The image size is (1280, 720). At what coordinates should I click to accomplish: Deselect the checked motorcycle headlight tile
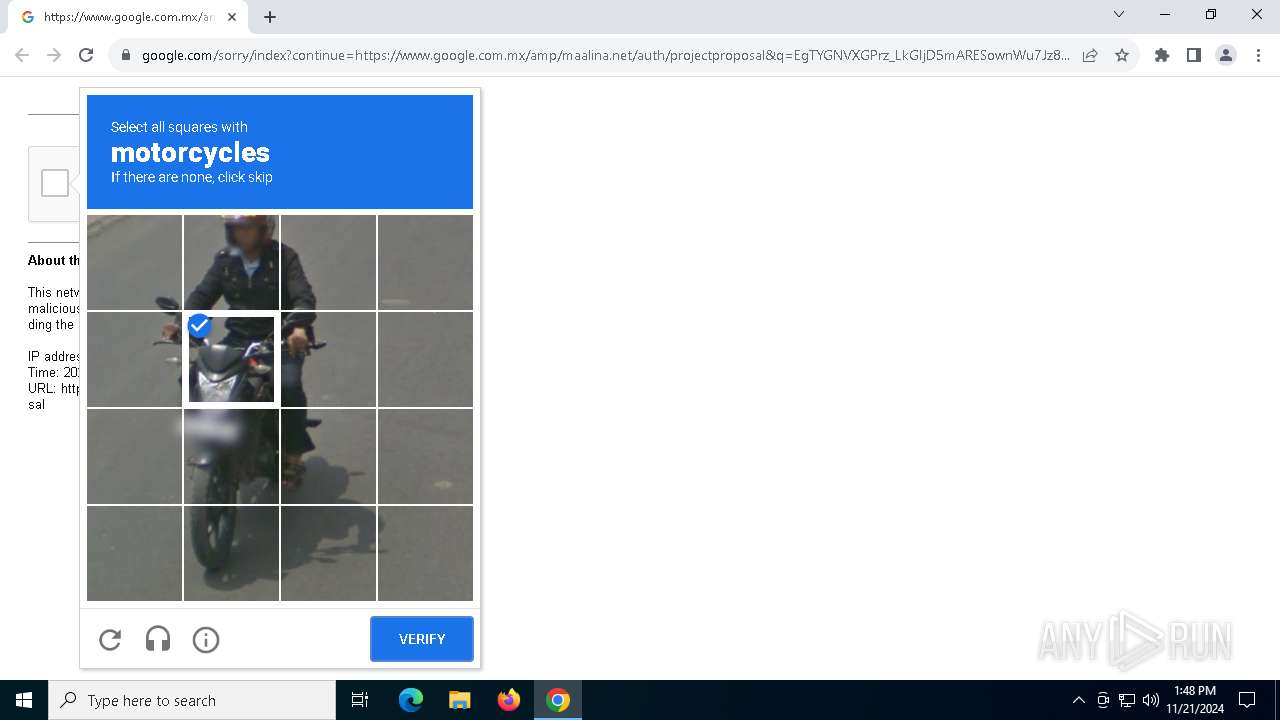(231, 359)
